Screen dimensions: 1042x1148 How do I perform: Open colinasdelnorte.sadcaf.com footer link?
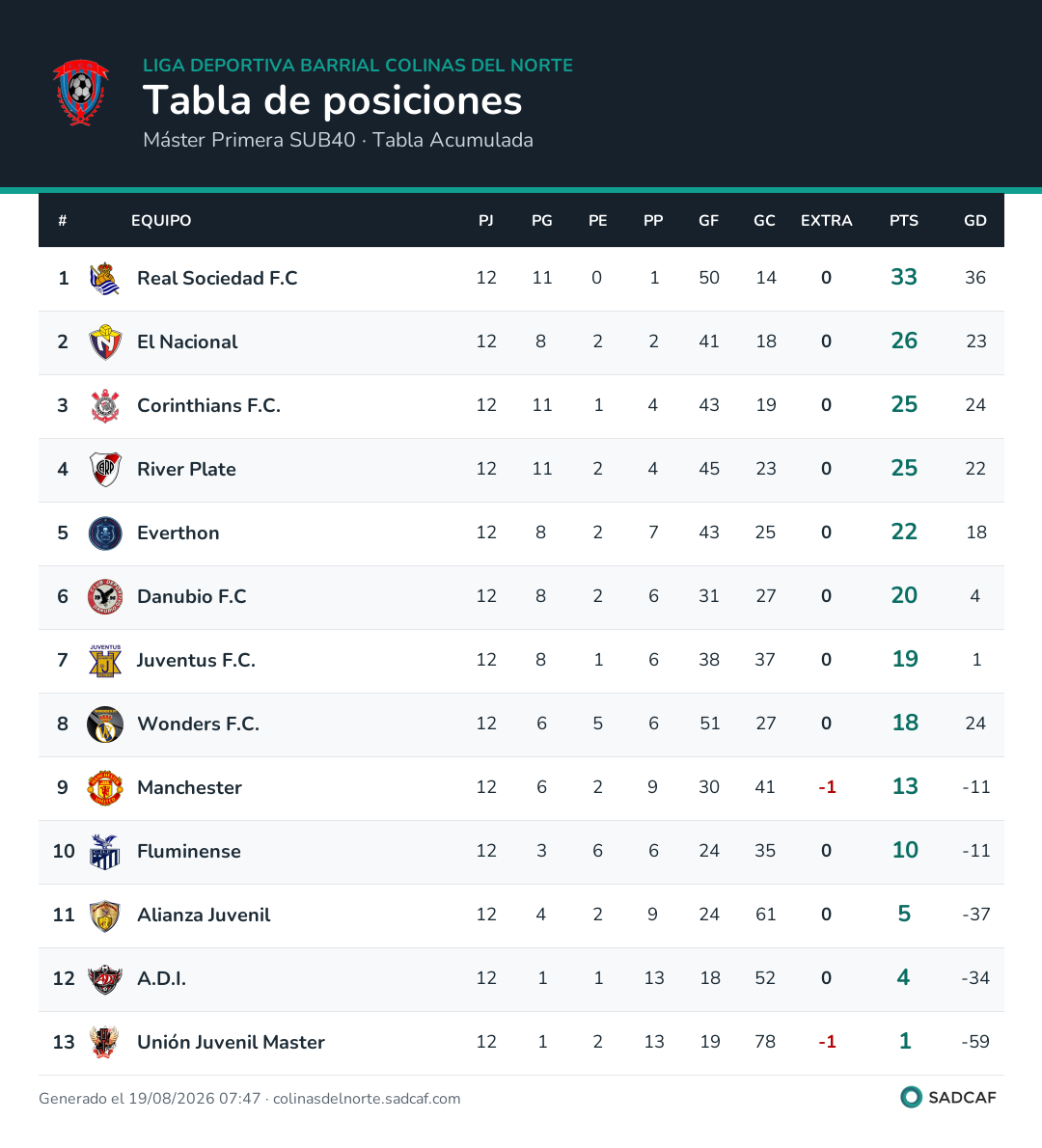367,1098
